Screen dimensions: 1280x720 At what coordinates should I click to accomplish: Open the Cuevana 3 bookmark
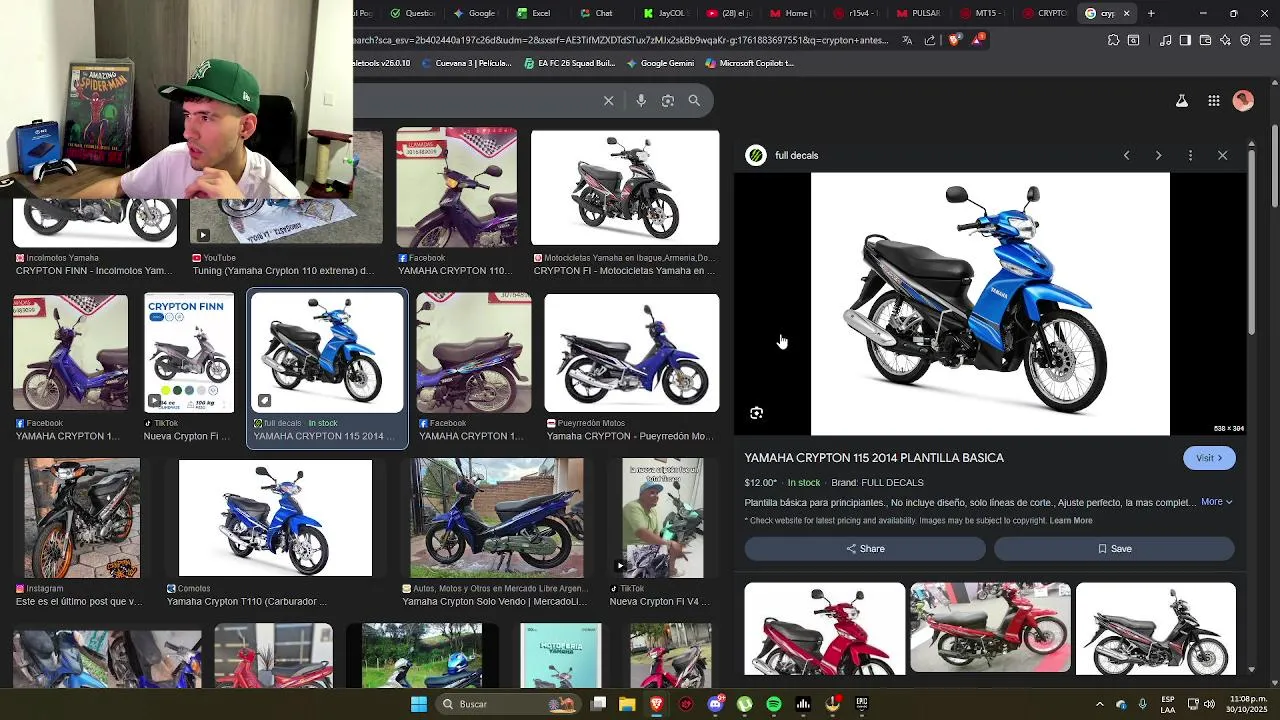coord(467,63)
